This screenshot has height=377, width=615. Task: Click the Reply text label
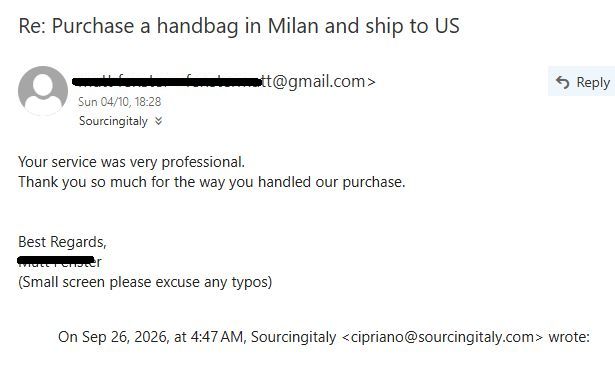(x=593, y=82)
